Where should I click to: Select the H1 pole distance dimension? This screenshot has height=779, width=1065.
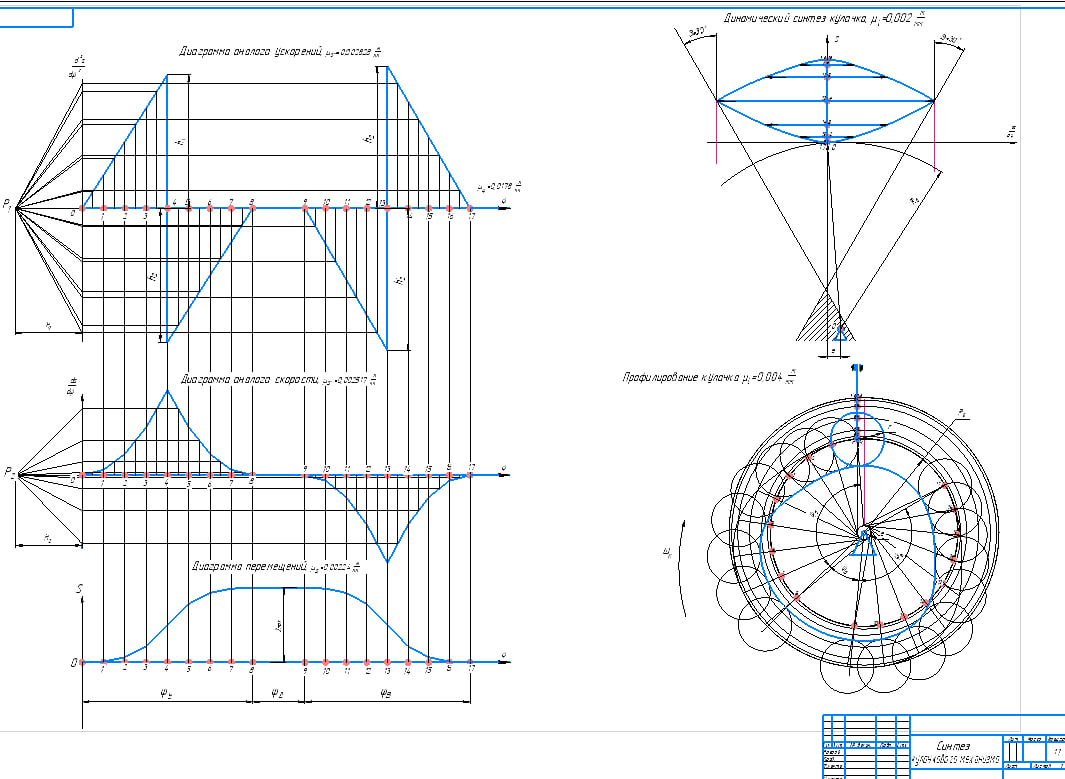[x=48, y=327]
